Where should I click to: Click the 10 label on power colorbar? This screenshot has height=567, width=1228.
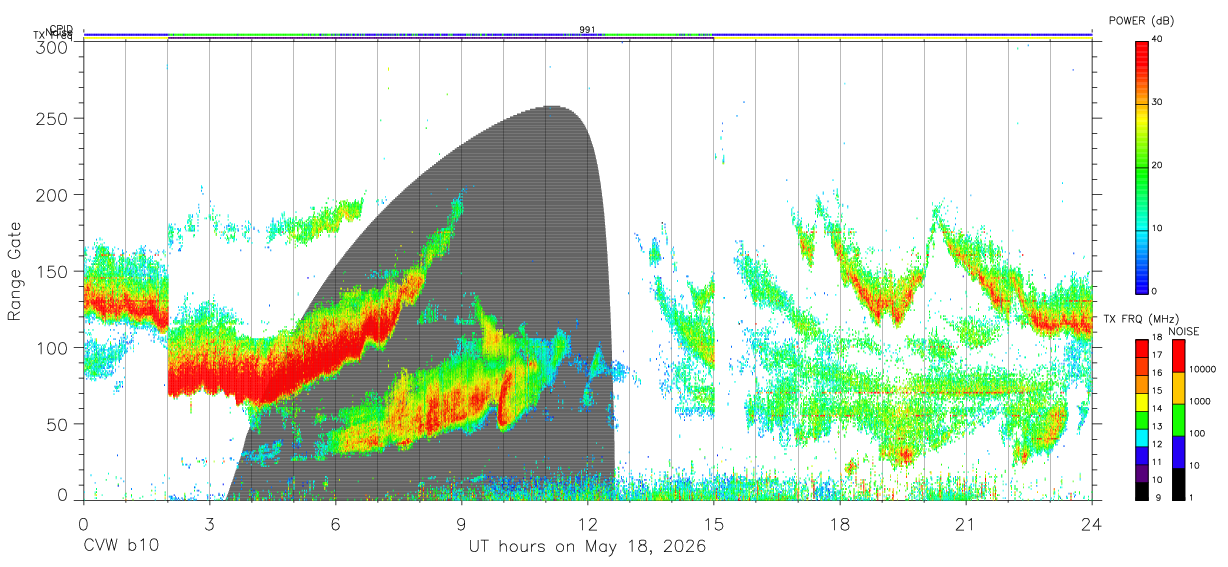tap(1157, 228)
